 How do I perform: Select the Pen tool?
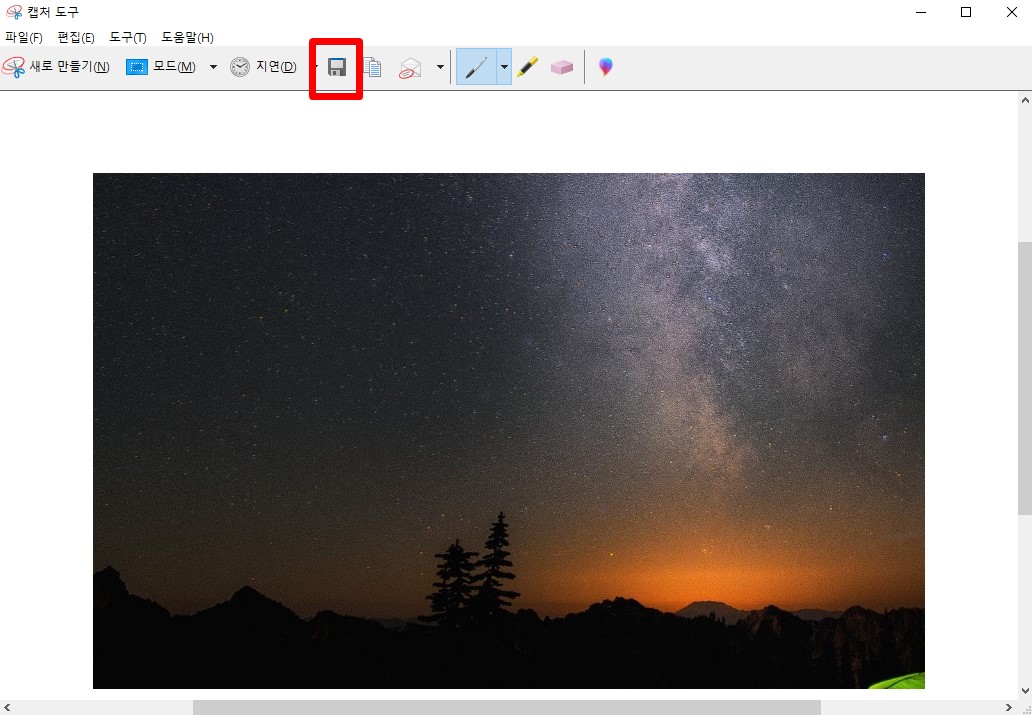(x=476, y=66)
